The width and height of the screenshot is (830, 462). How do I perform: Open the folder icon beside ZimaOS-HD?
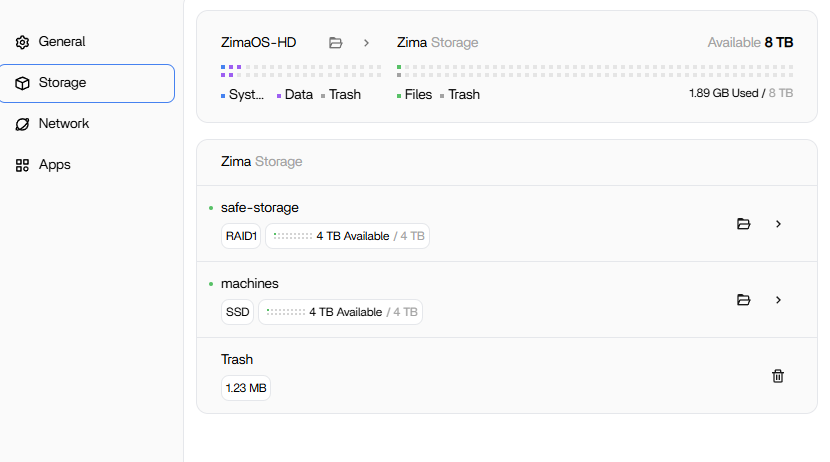[x=336, y=43]
